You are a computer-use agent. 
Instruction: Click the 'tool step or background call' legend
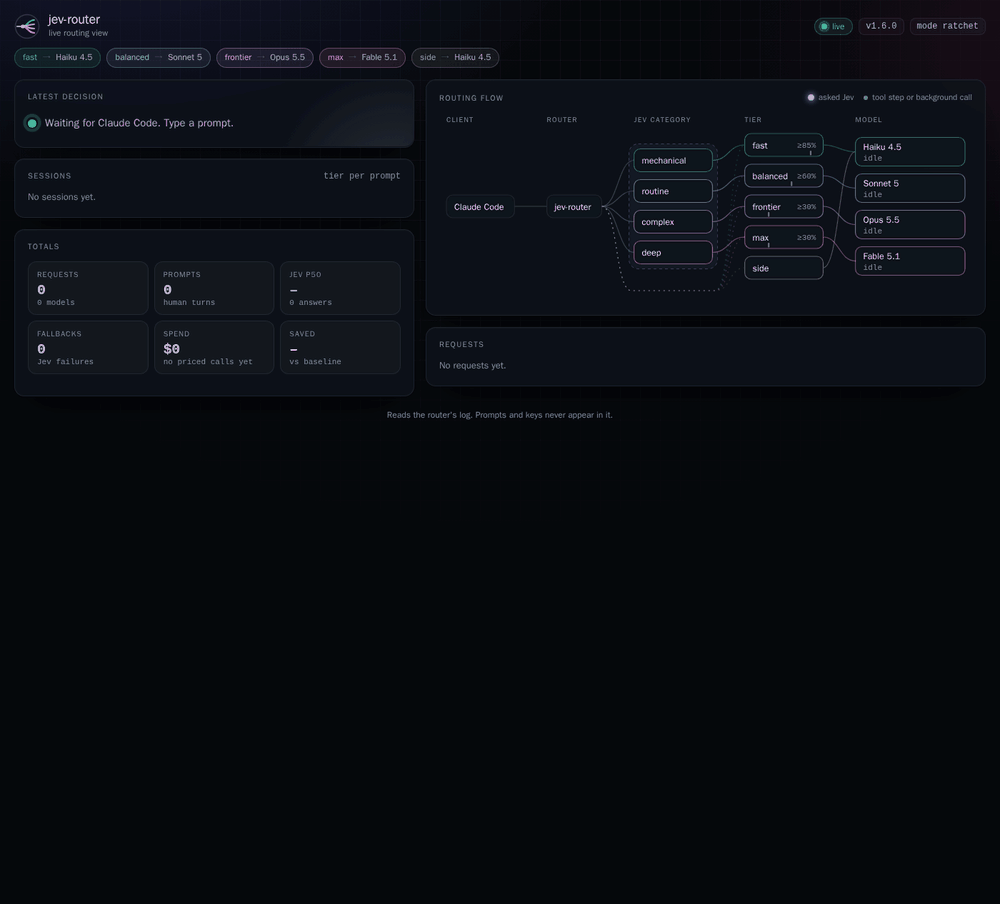918,98
